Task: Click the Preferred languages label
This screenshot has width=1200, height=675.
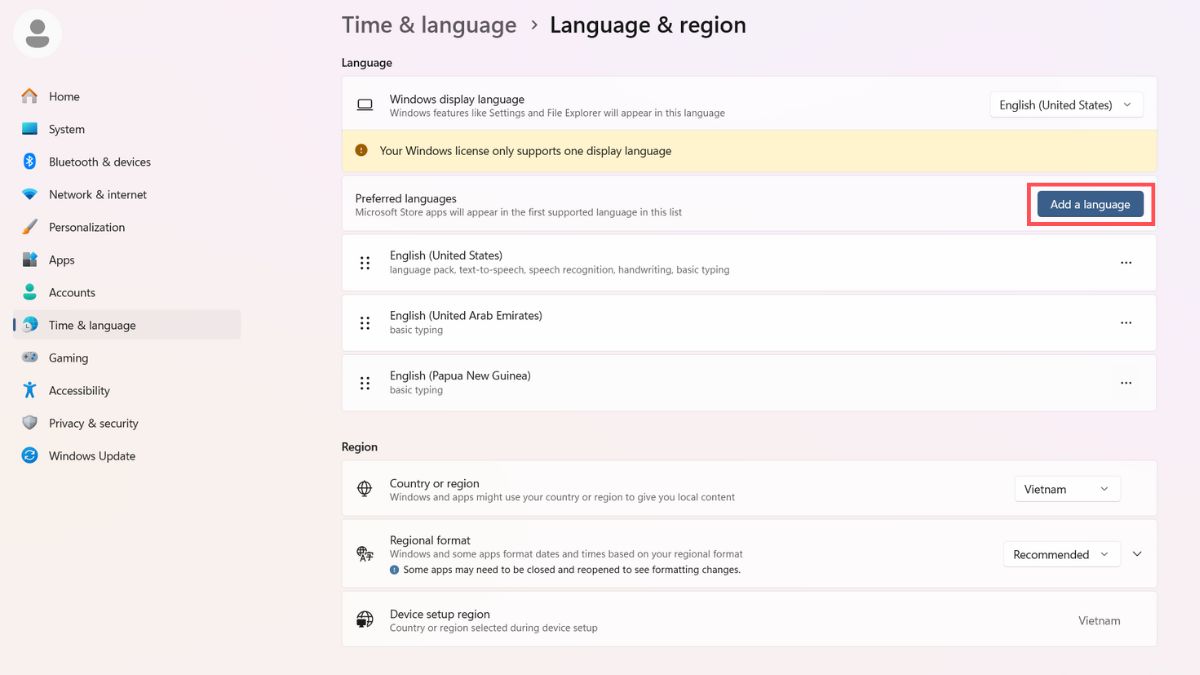Action: click(406, 198)
